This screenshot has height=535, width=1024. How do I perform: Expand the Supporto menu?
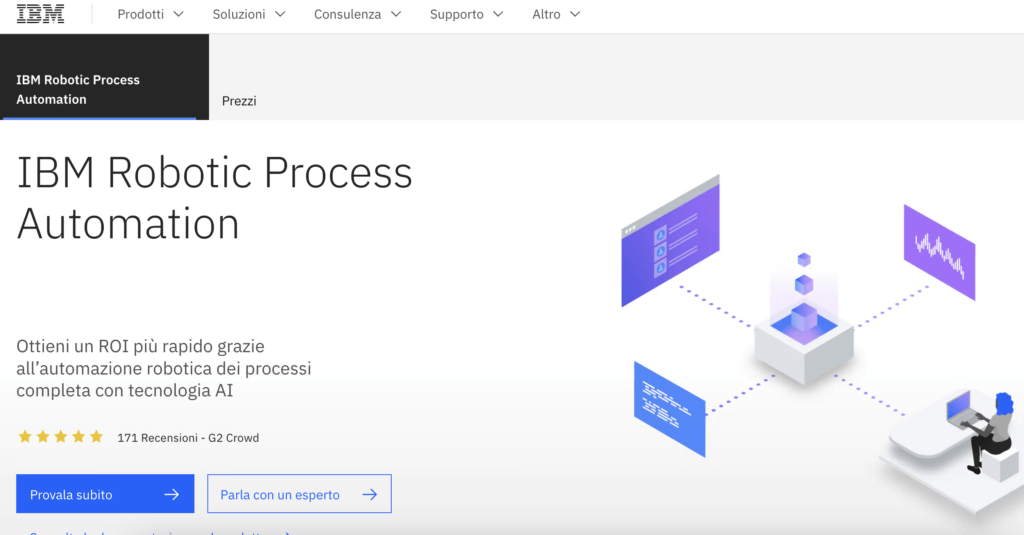466,15
